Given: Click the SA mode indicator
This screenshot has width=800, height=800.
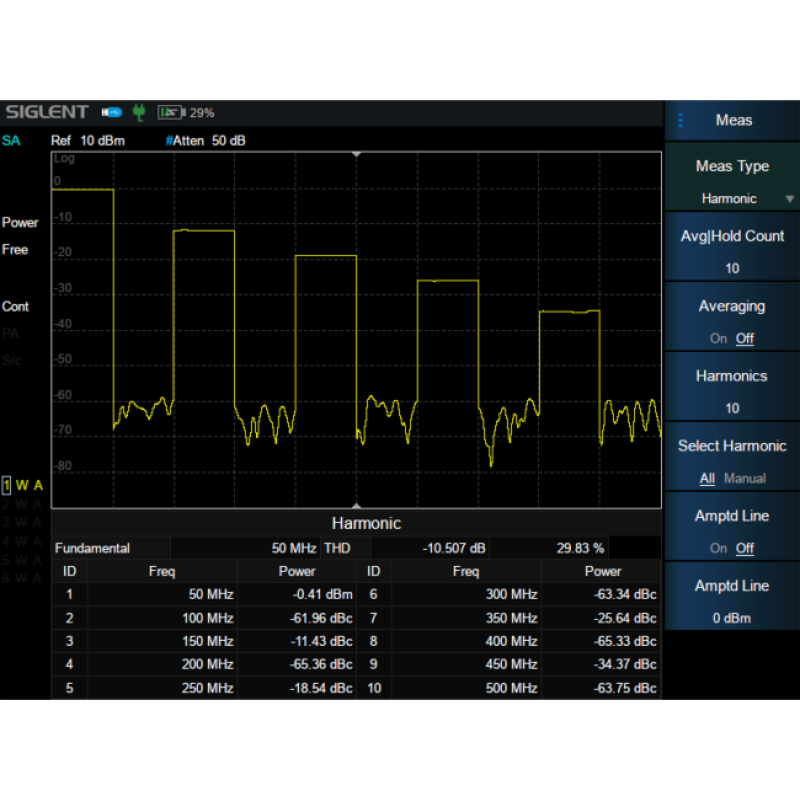Looking at the screenshot, I should point(11,140).
